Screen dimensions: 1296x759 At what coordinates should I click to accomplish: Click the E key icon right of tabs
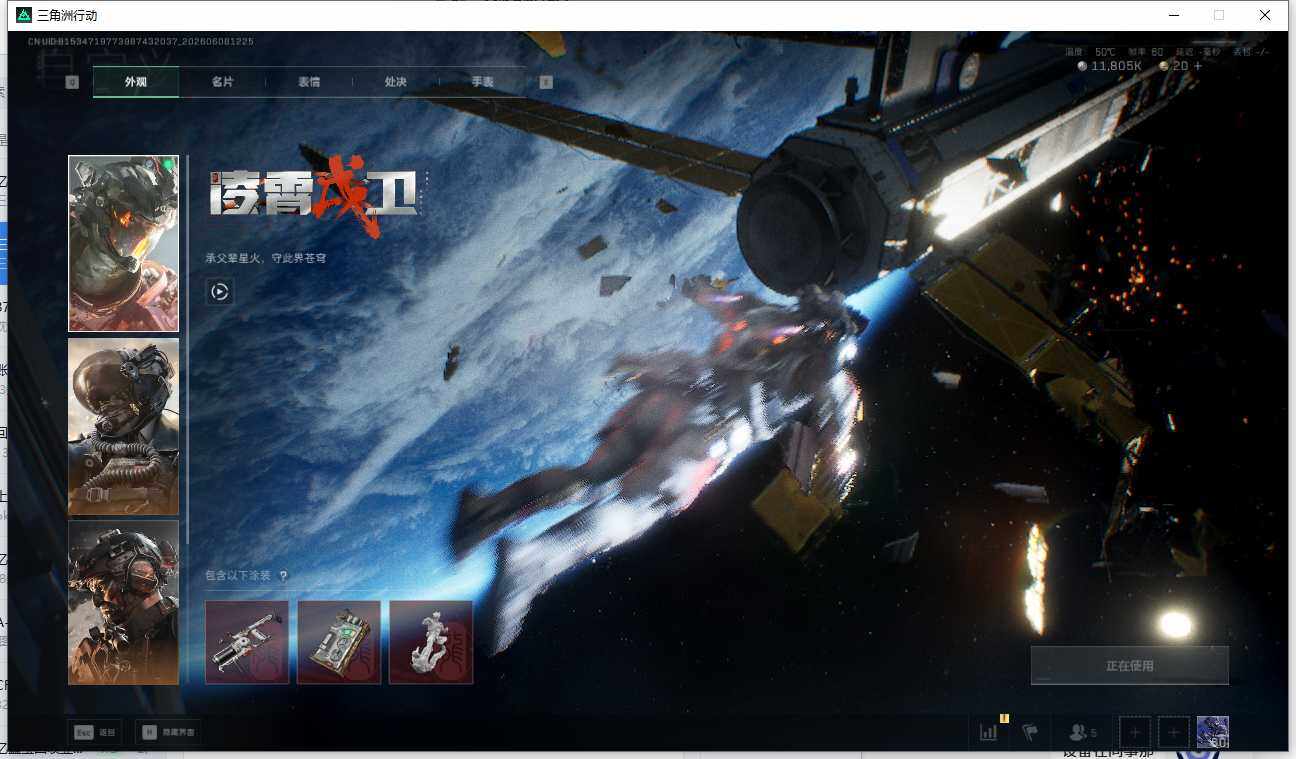[x=546, y=82]
